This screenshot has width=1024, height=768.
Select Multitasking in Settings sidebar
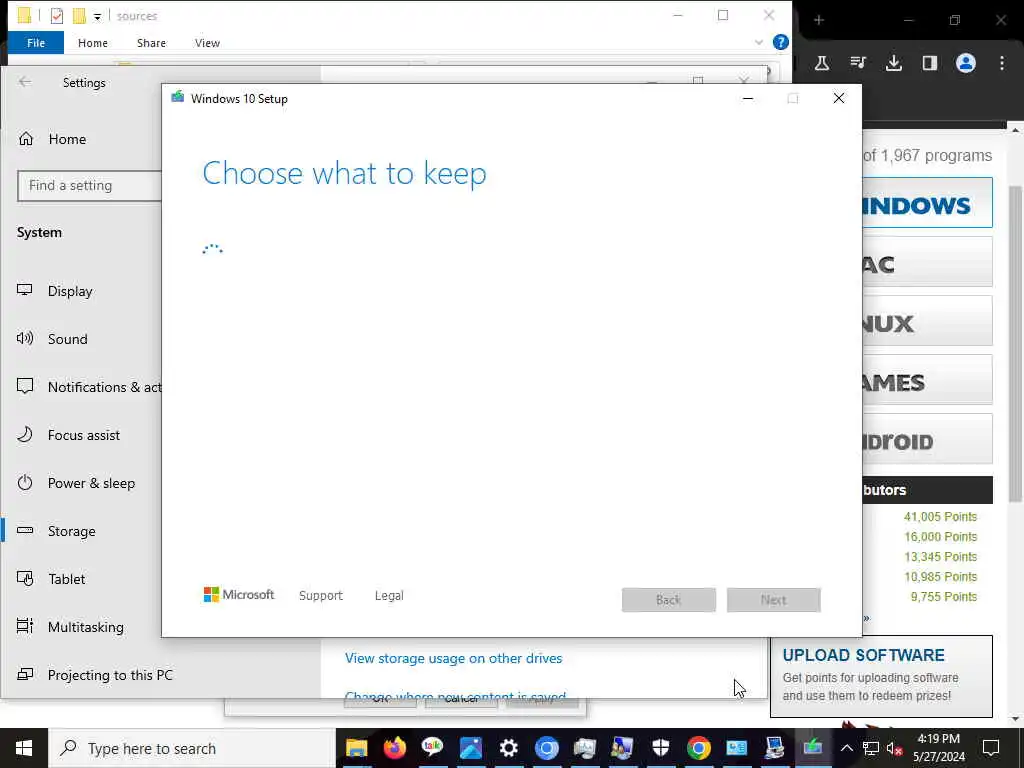[72, 627]
